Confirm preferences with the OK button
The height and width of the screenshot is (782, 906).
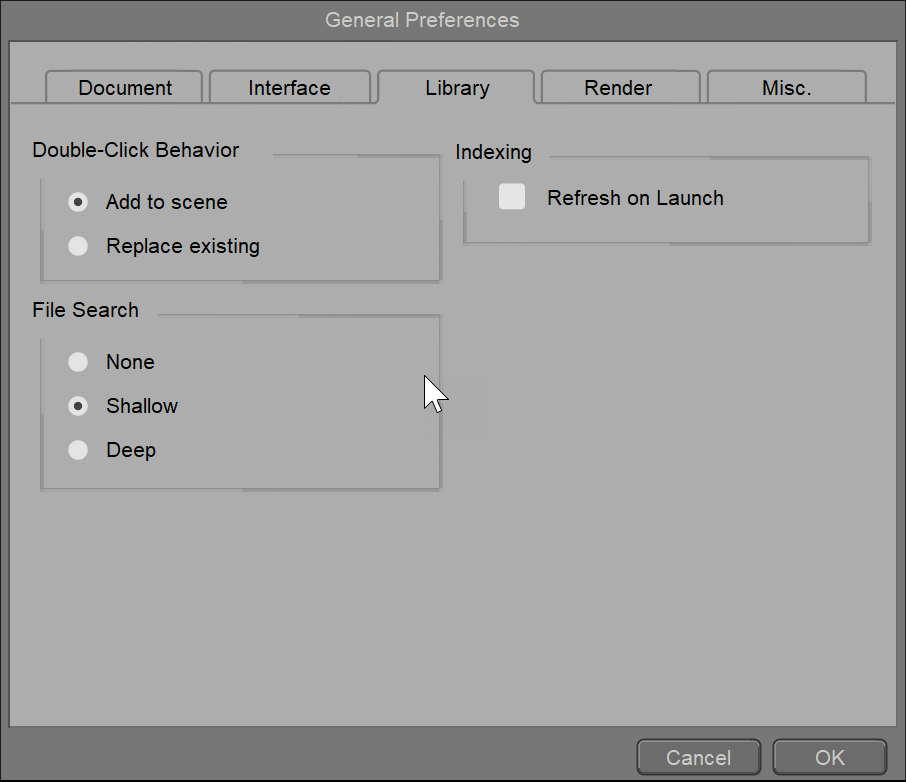click(829, 757)
